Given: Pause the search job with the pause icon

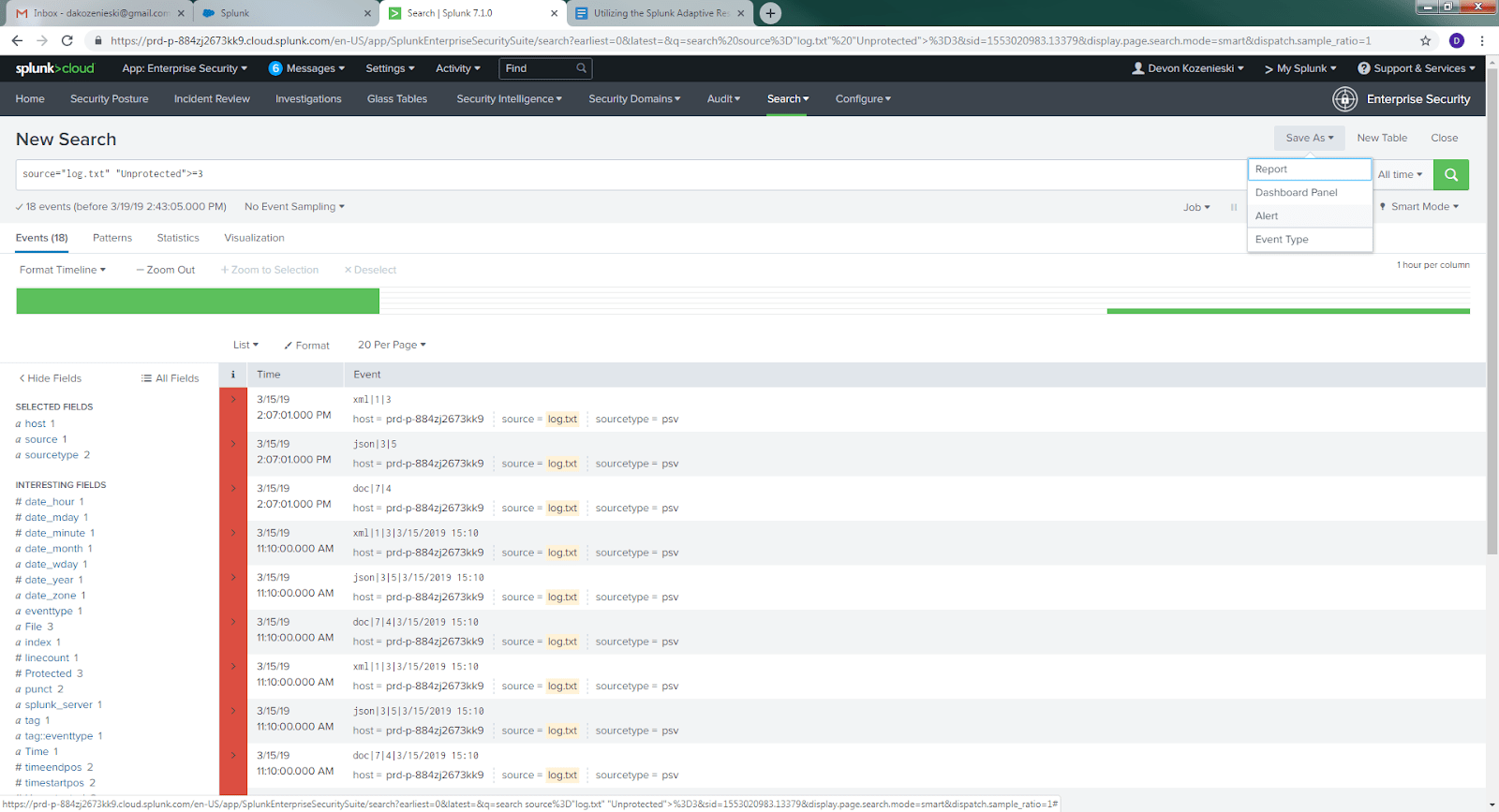Looking at the screenshot, I should pyautogui.click(x=1234, y=207).
